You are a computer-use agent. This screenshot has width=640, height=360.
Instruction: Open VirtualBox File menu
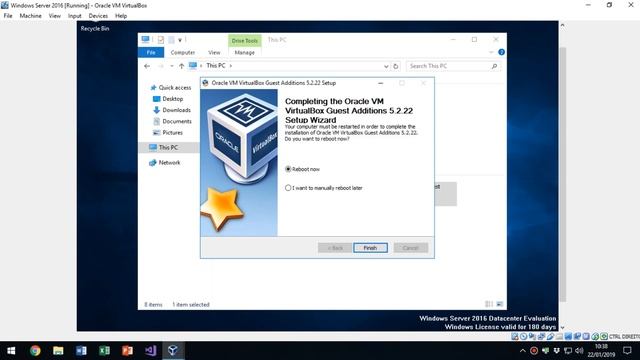click(x=8, y=16)
